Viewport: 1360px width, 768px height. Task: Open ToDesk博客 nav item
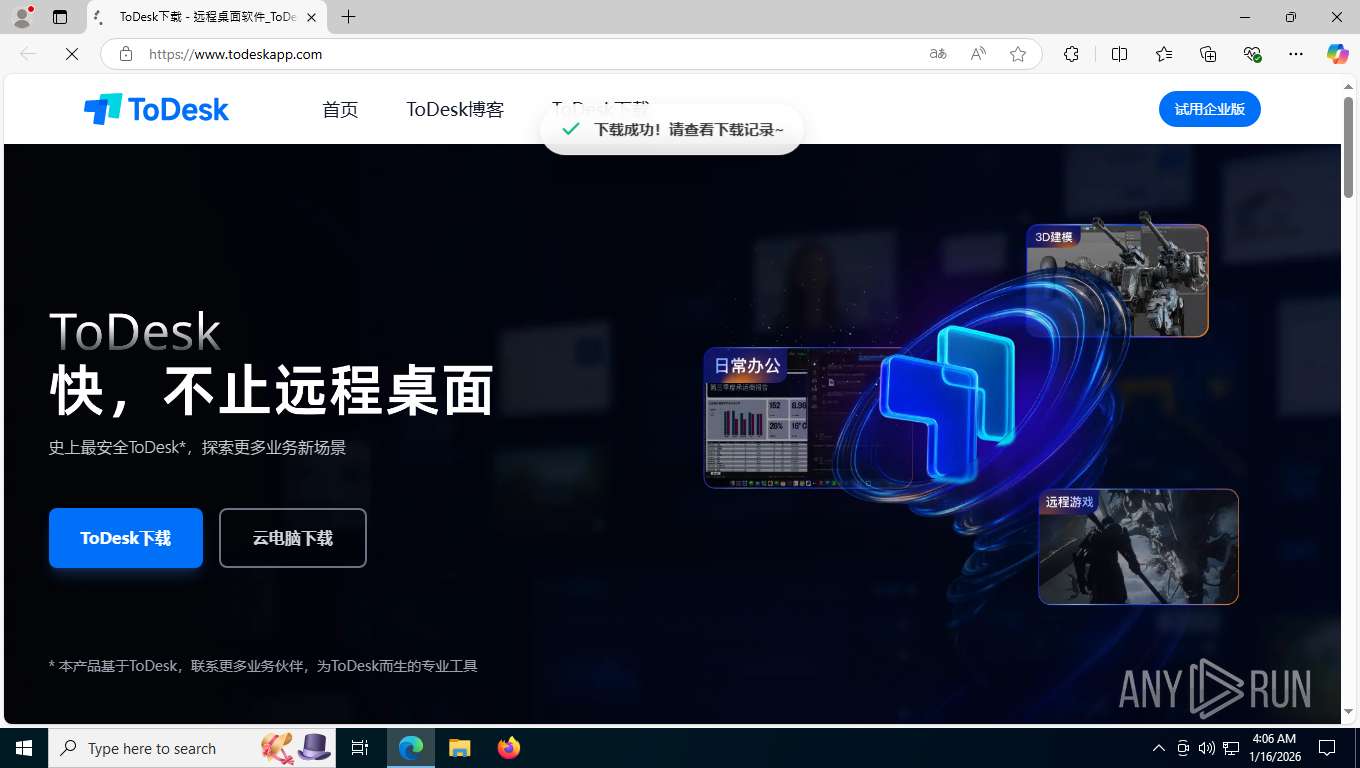tap(455, 109)
